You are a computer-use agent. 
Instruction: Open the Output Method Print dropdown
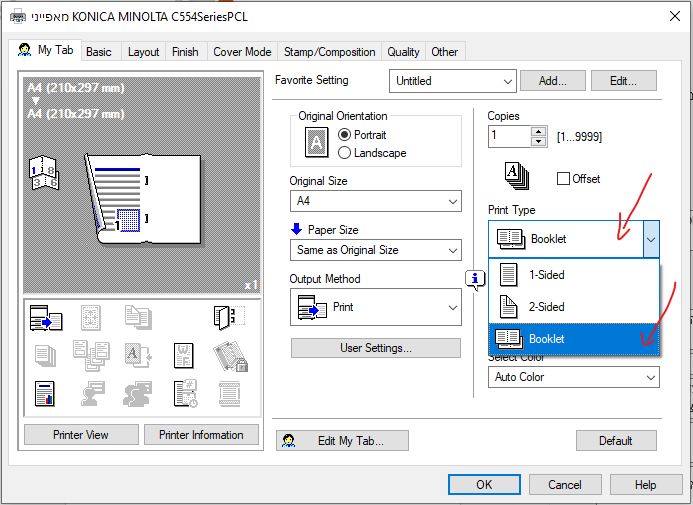coord(376,307)
